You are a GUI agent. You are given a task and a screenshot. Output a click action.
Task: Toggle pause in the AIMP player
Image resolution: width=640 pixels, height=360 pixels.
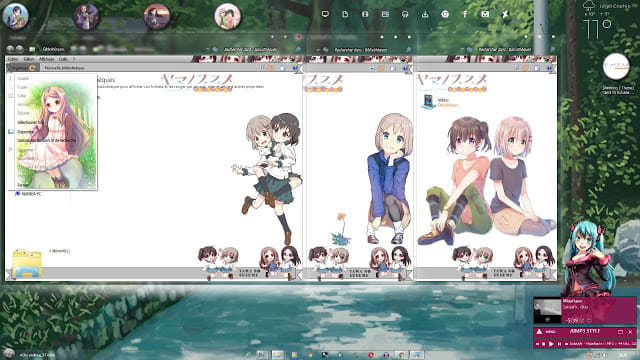click(x=559, y=344)
